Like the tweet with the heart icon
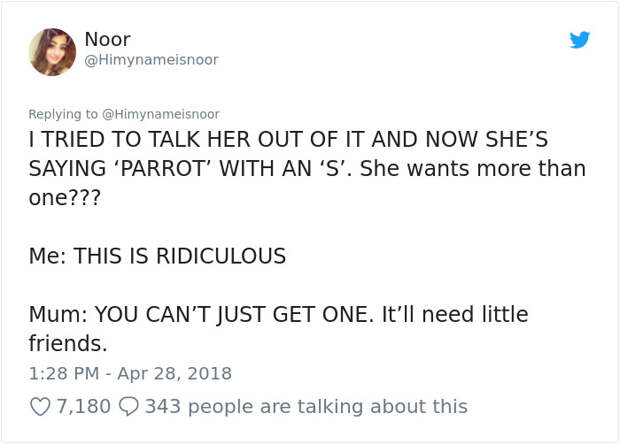The height and width of the screenshot is (444, 620). 40,407
